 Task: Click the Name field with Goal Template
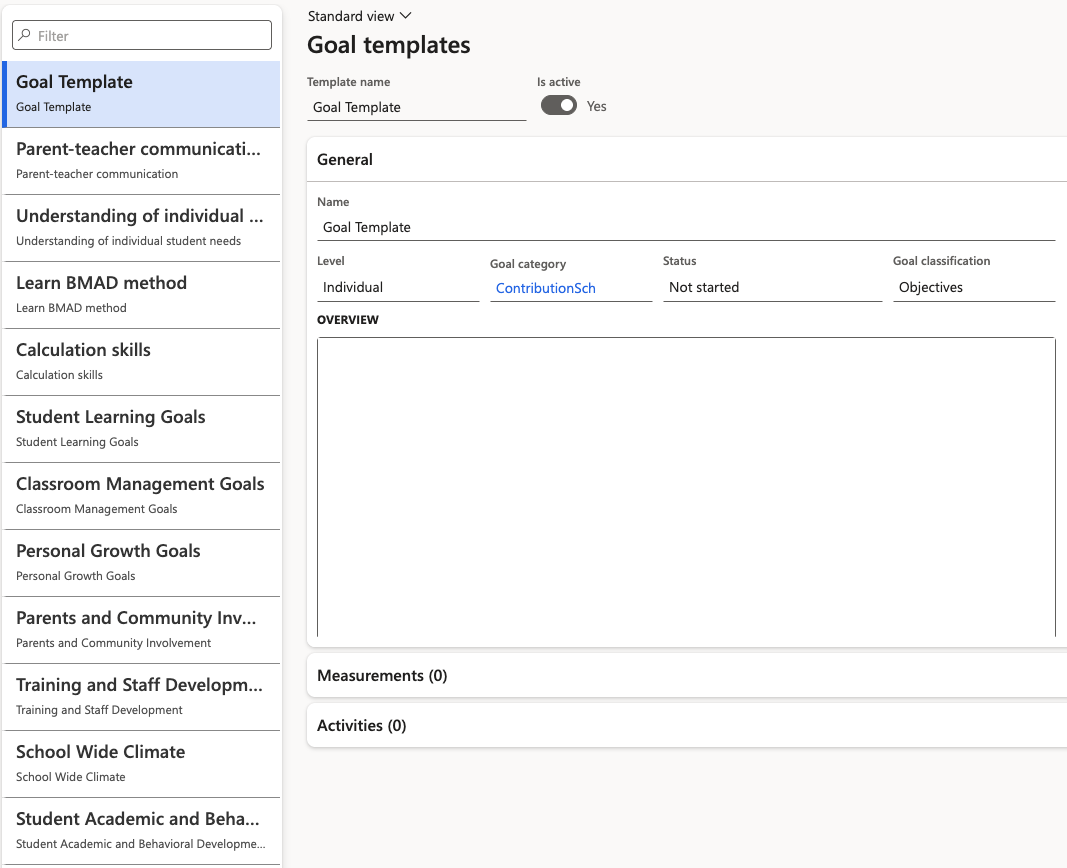pyautogui.click(x=686, y=227)
